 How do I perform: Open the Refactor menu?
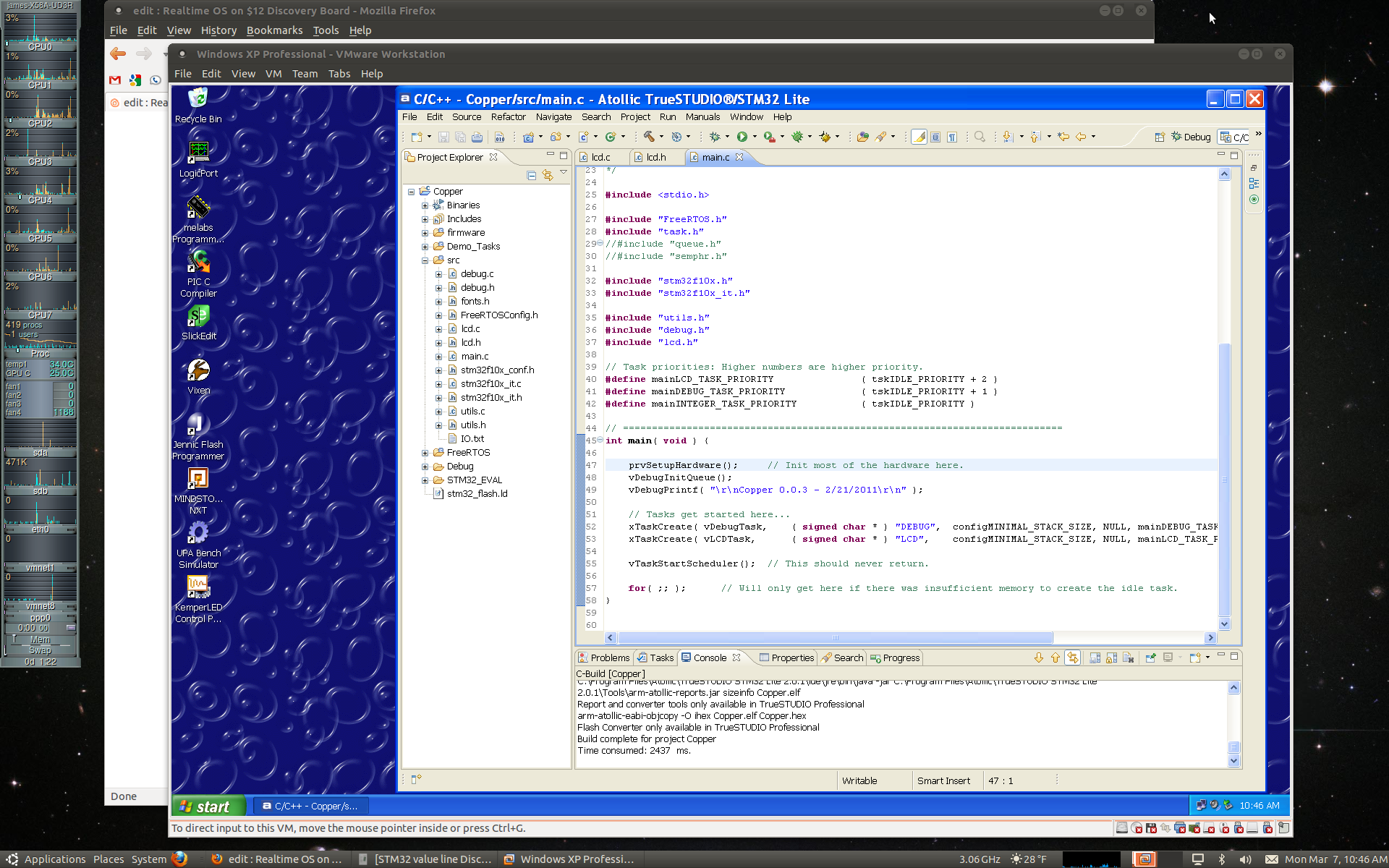pyautogui.click(x=508, y=116)
